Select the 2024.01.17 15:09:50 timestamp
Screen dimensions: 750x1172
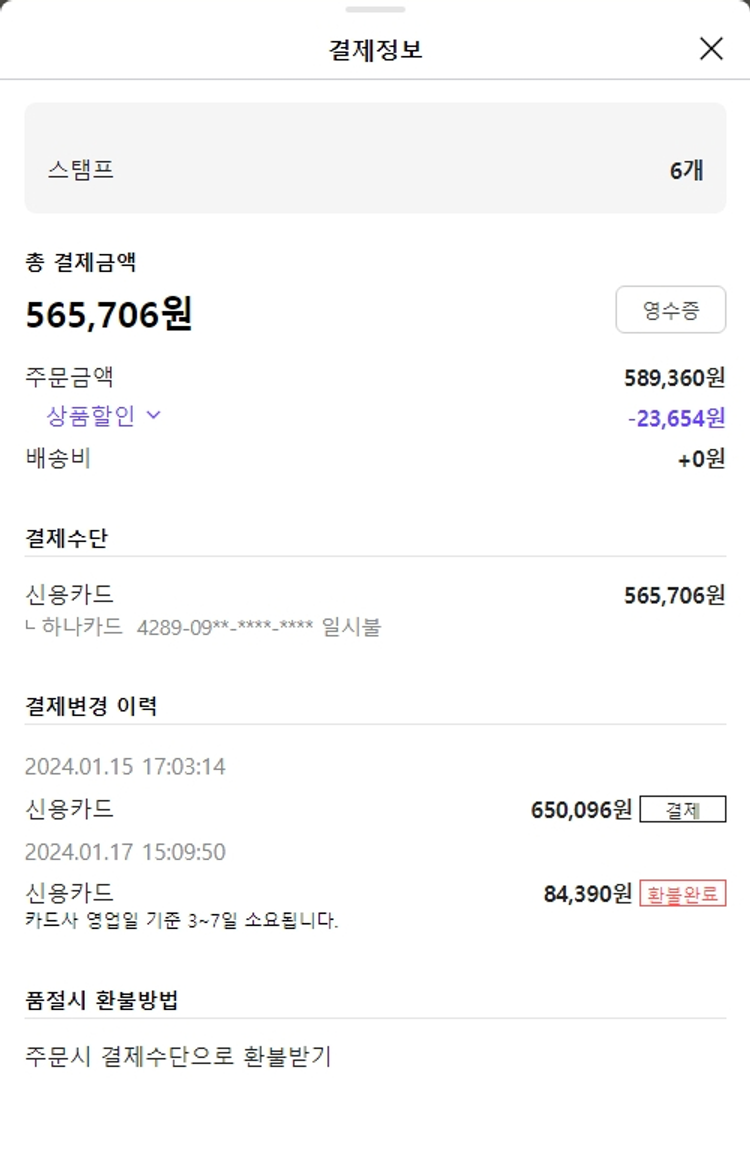click(x=125, y=852)
